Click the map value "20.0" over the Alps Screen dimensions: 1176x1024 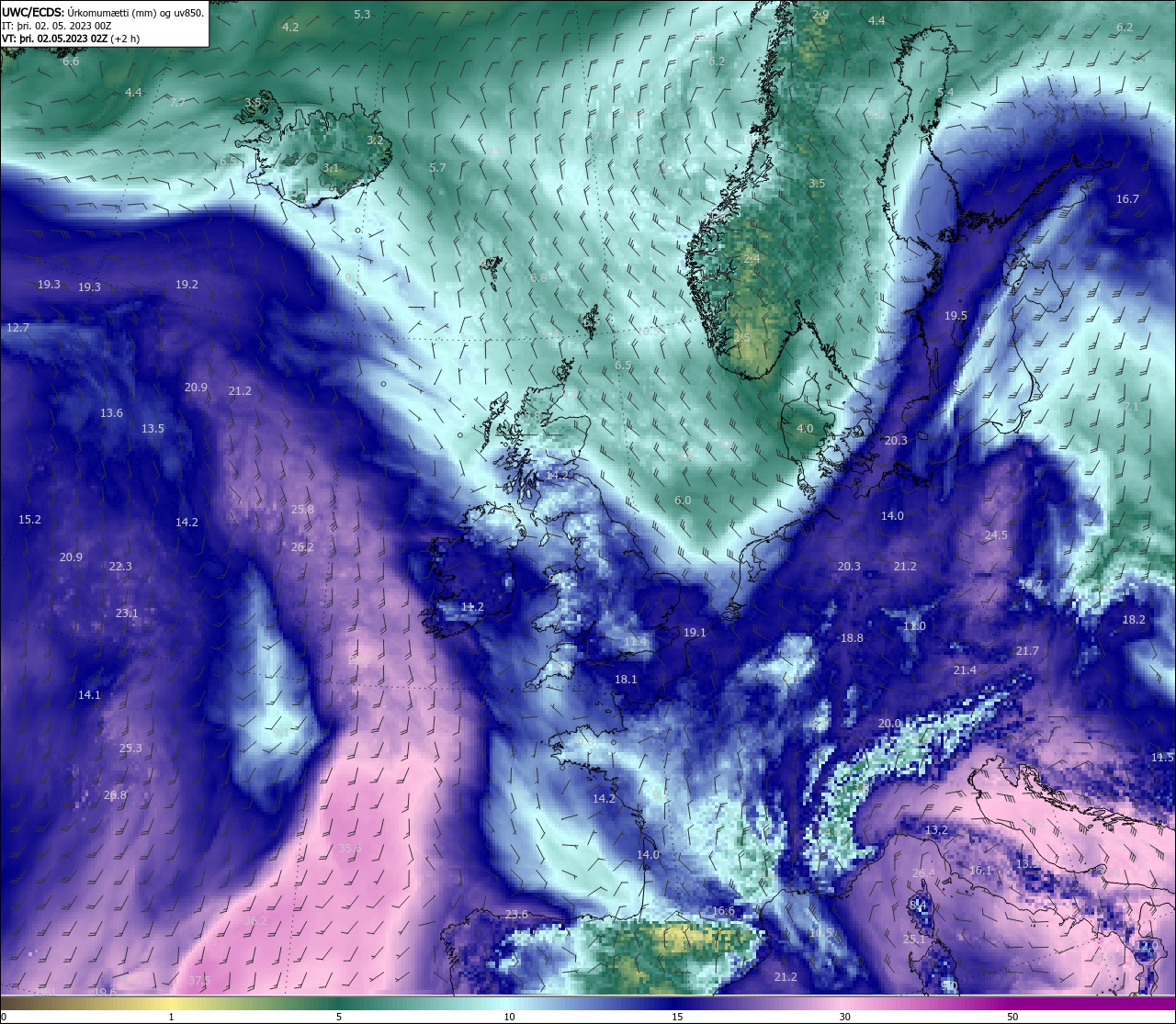[889, 724]
